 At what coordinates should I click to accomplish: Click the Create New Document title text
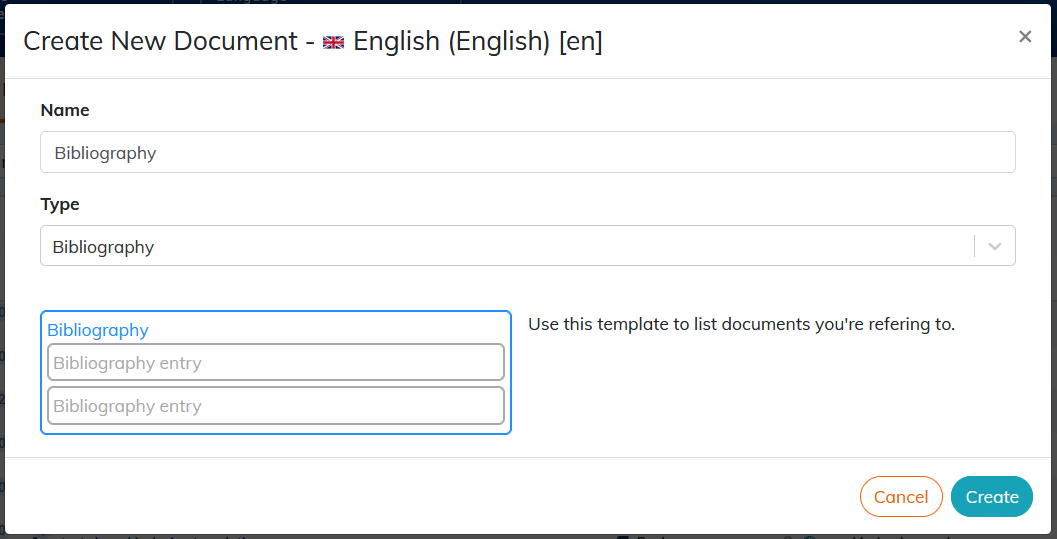[160, 42]
